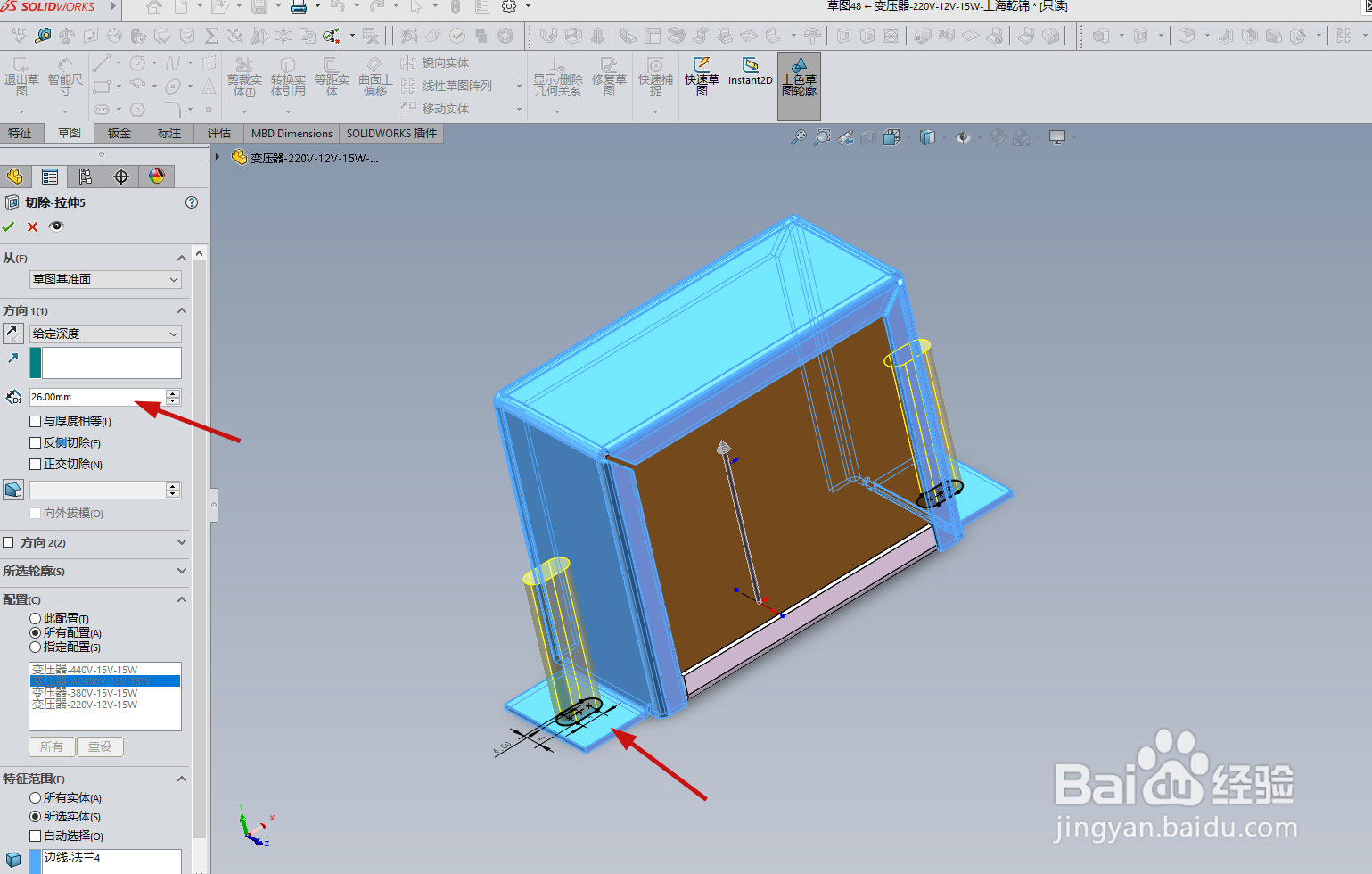Enable 反侧切除 checkbox

(36, 442)
